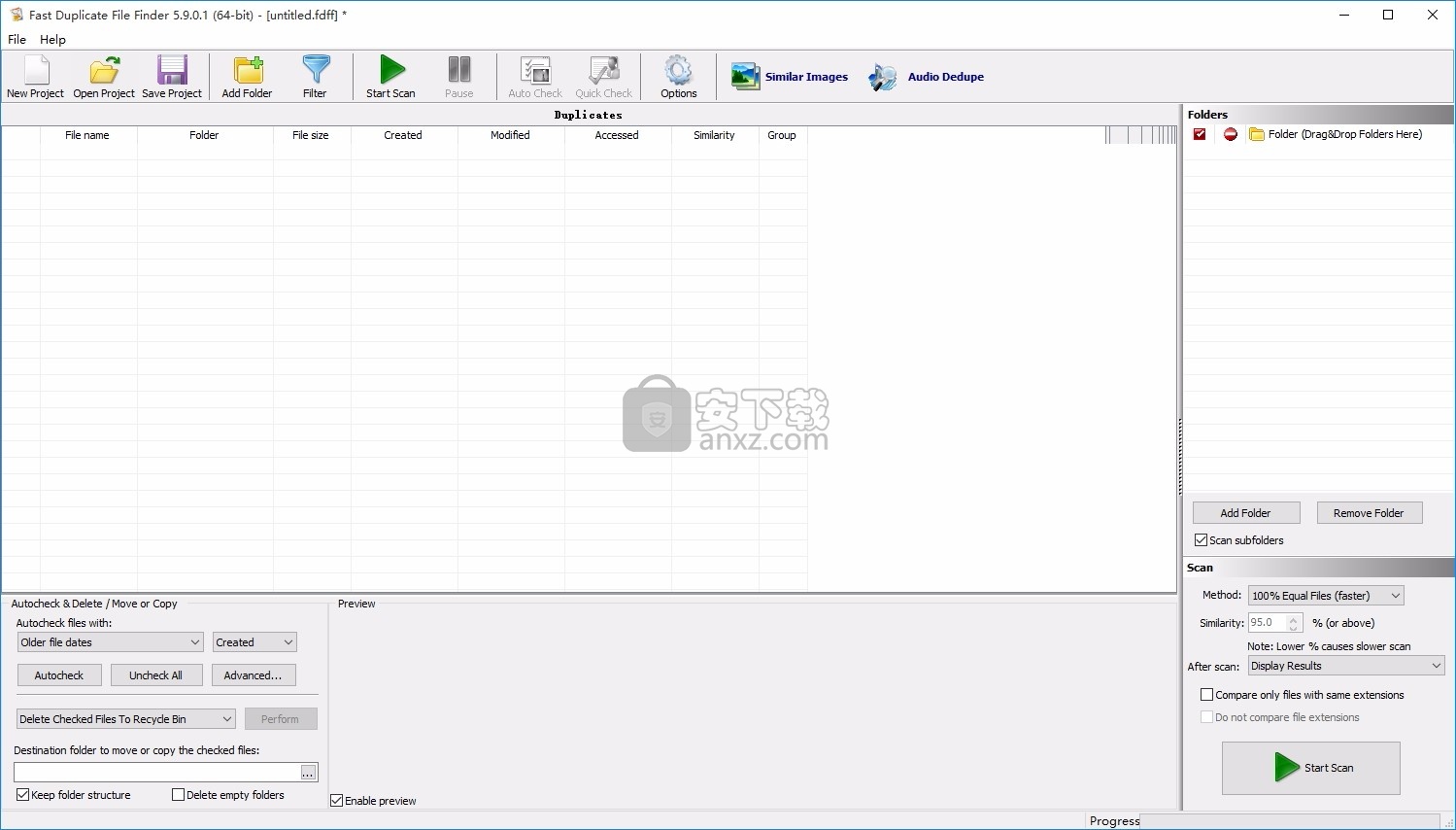Click the yellow folder icon in Folders list
Viewport: 1456px width, 830px height.
[1257, 134]
